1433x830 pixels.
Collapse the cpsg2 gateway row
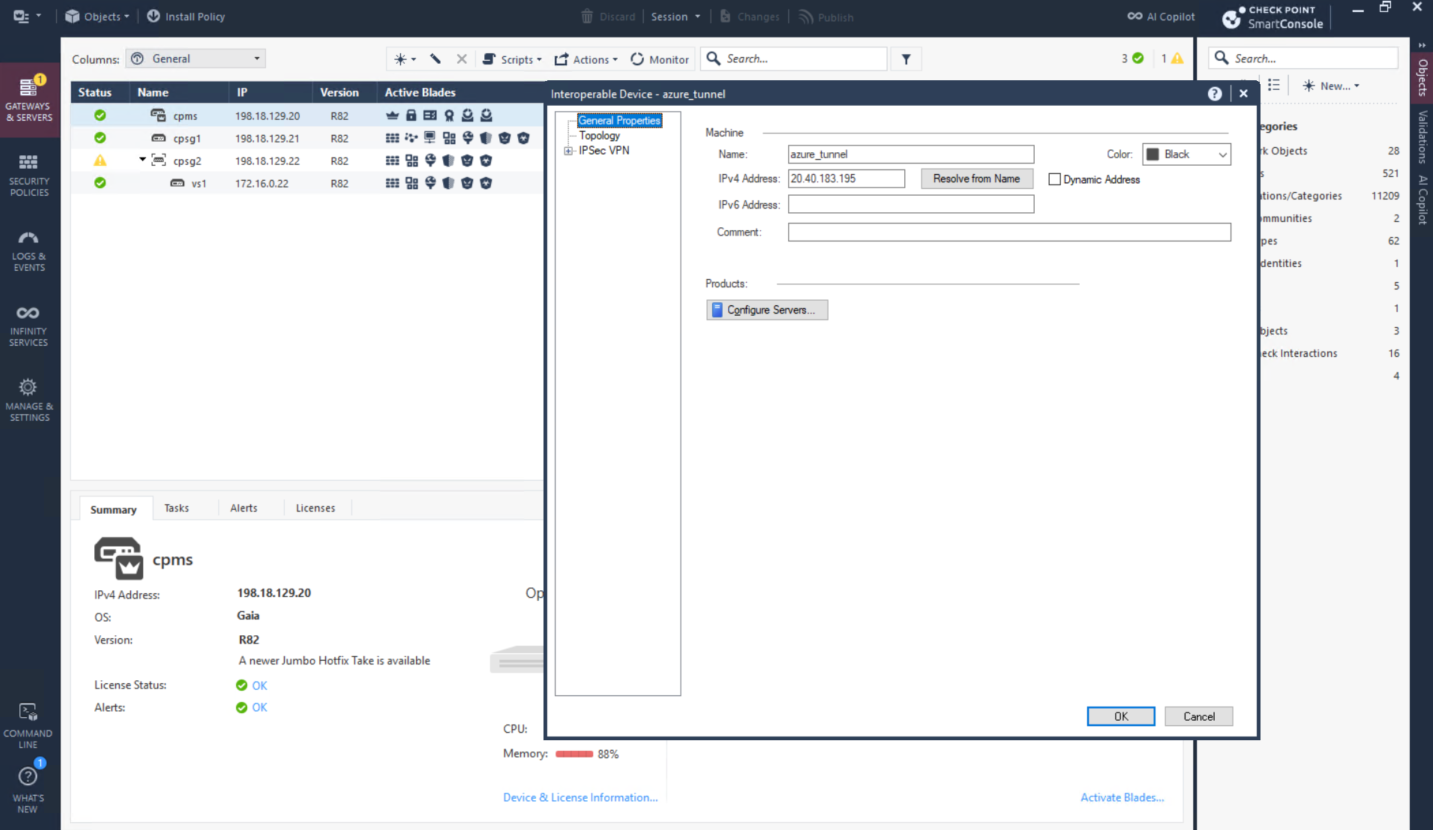(142, 160)
